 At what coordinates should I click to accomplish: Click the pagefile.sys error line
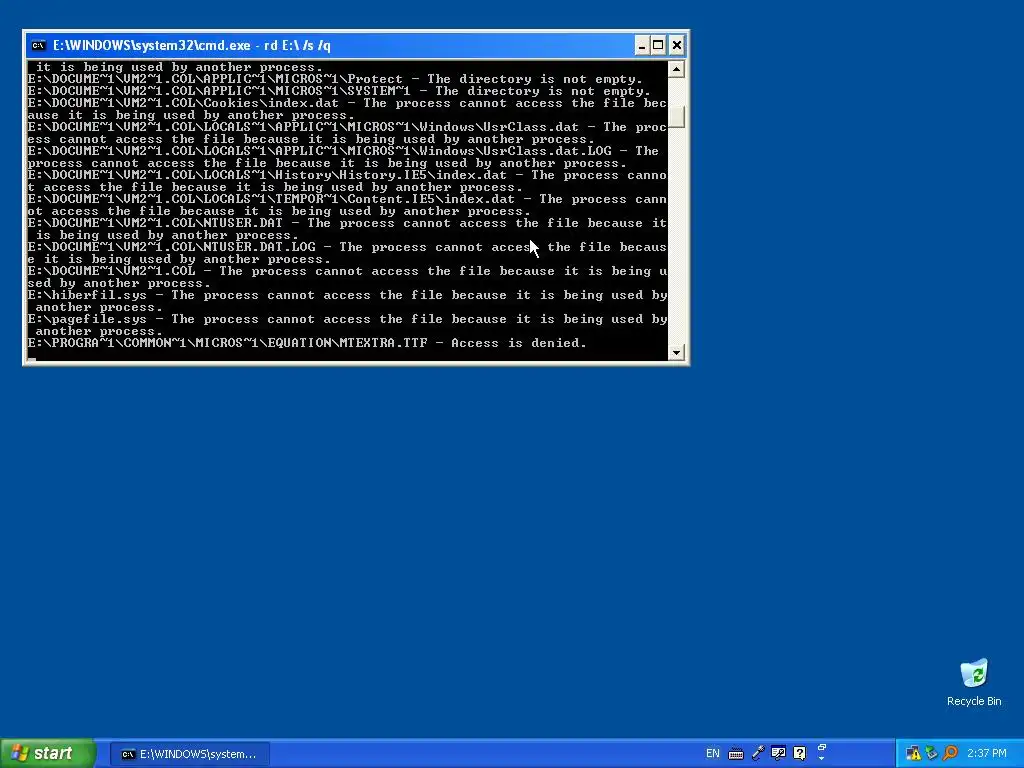click(x=347, y=325)
